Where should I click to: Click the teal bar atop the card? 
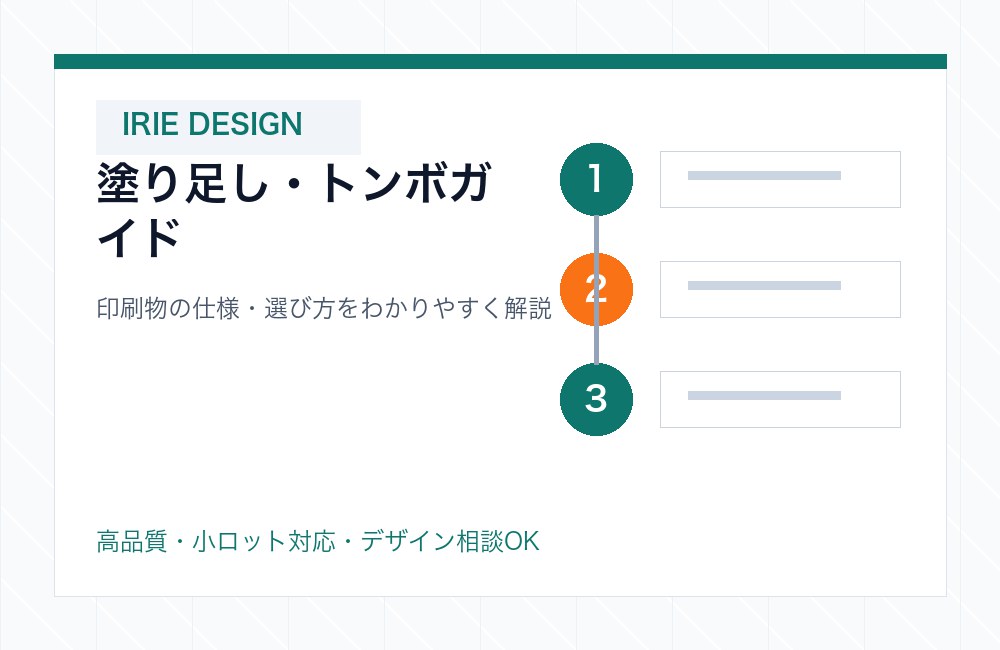pos(500,61)
